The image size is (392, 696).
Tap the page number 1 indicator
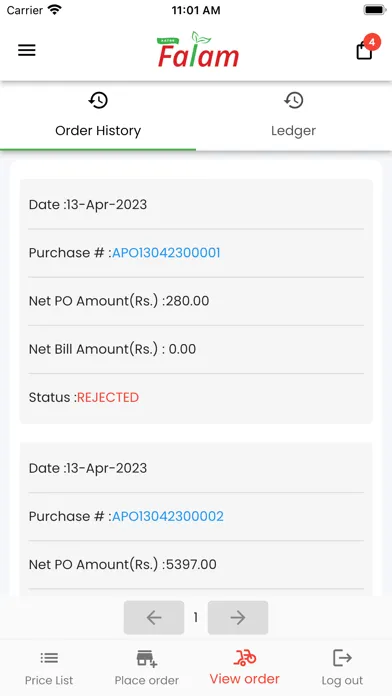coord(196,617)
